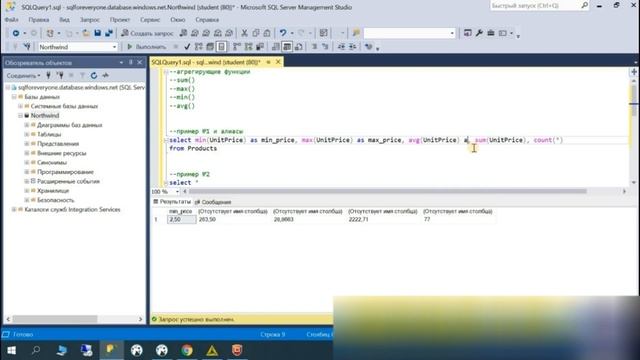Collapse the Northwind database node
The image size is (640, 360).
(20, 116)
